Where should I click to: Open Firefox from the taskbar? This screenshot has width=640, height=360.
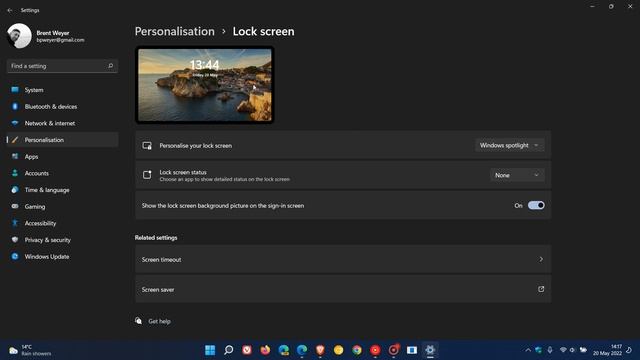[265, 350]
